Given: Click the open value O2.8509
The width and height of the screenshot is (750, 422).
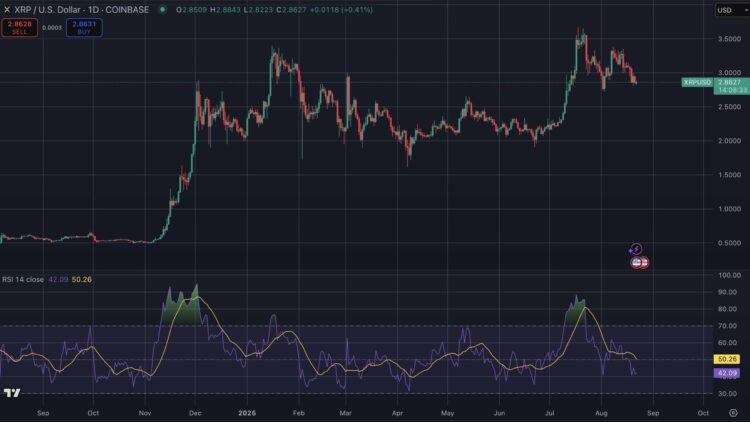Looking at the screenshot, I should pyautogui.click(x=192, y=10).
